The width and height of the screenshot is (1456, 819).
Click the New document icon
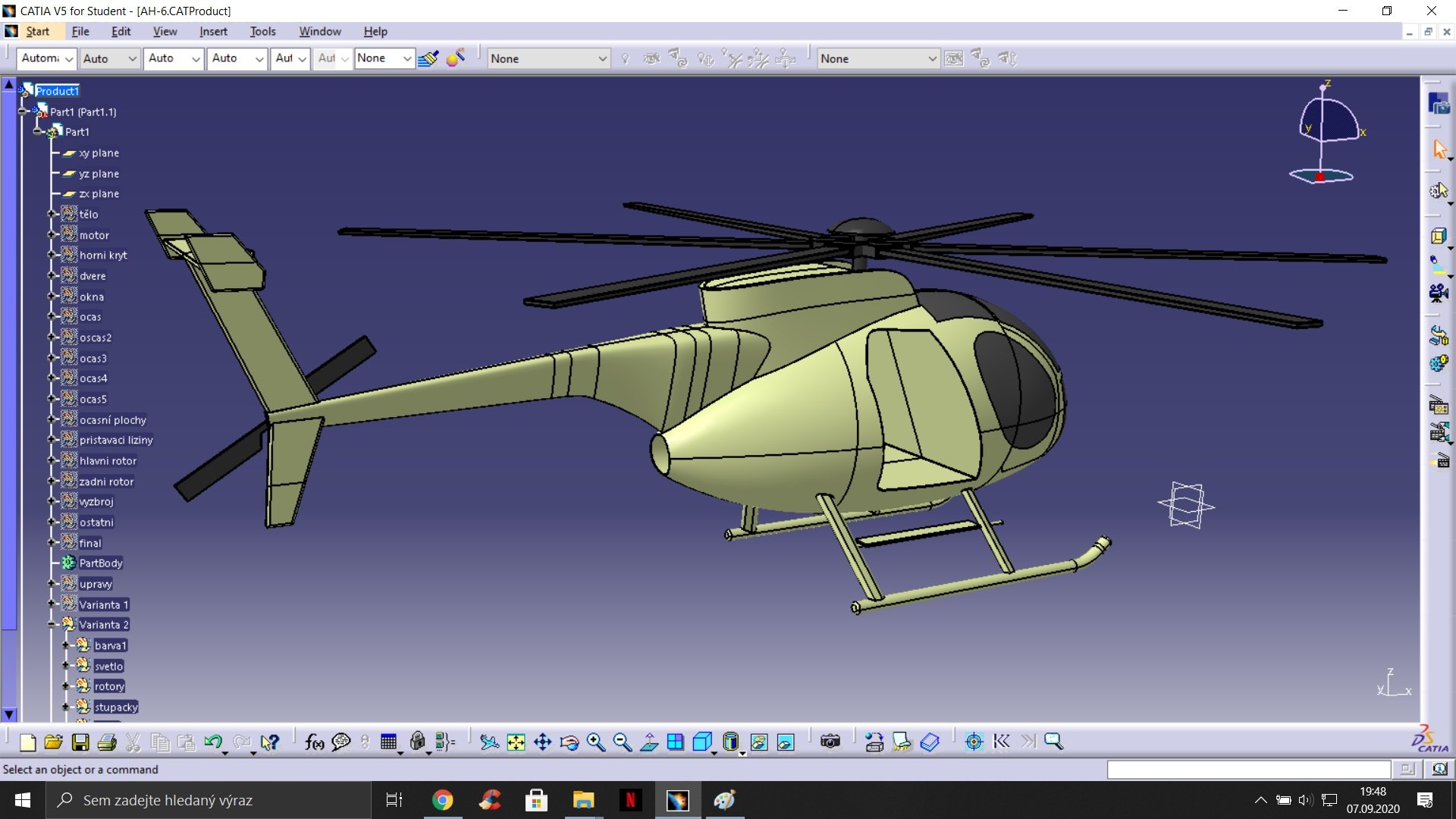pos(28,742)
